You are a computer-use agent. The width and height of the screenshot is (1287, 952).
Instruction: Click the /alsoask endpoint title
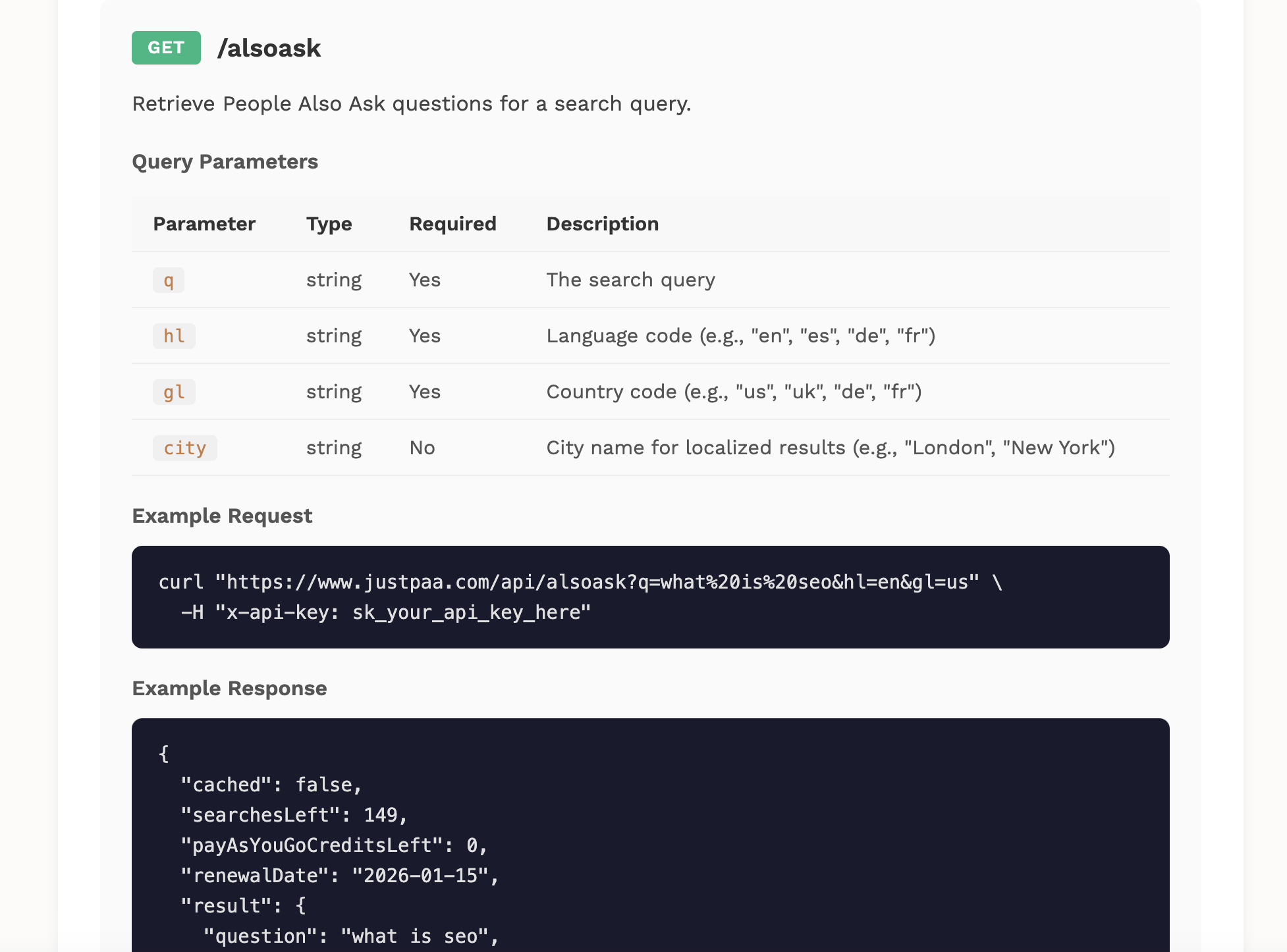(270, 47)
